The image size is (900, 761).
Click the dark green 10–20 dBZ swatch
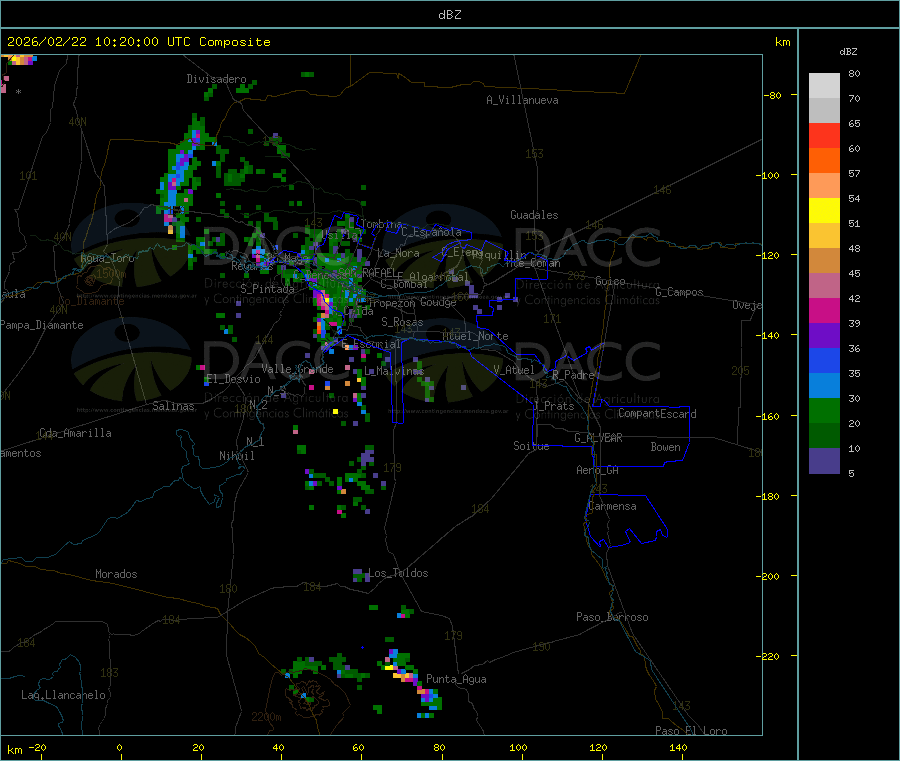point(824,436)
